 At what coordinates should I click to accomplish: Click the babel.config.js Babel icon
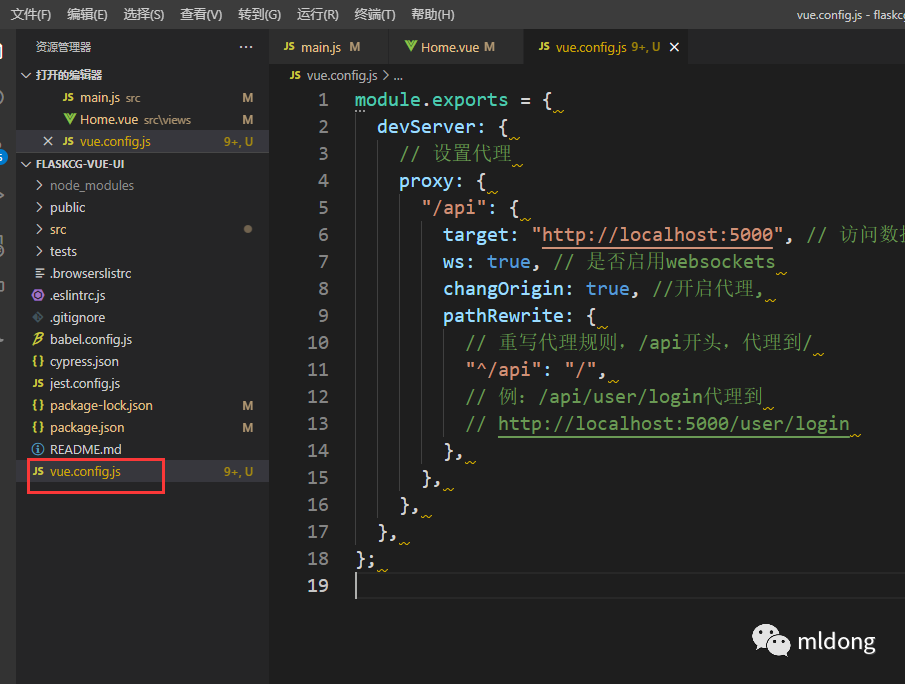point(38,339)
